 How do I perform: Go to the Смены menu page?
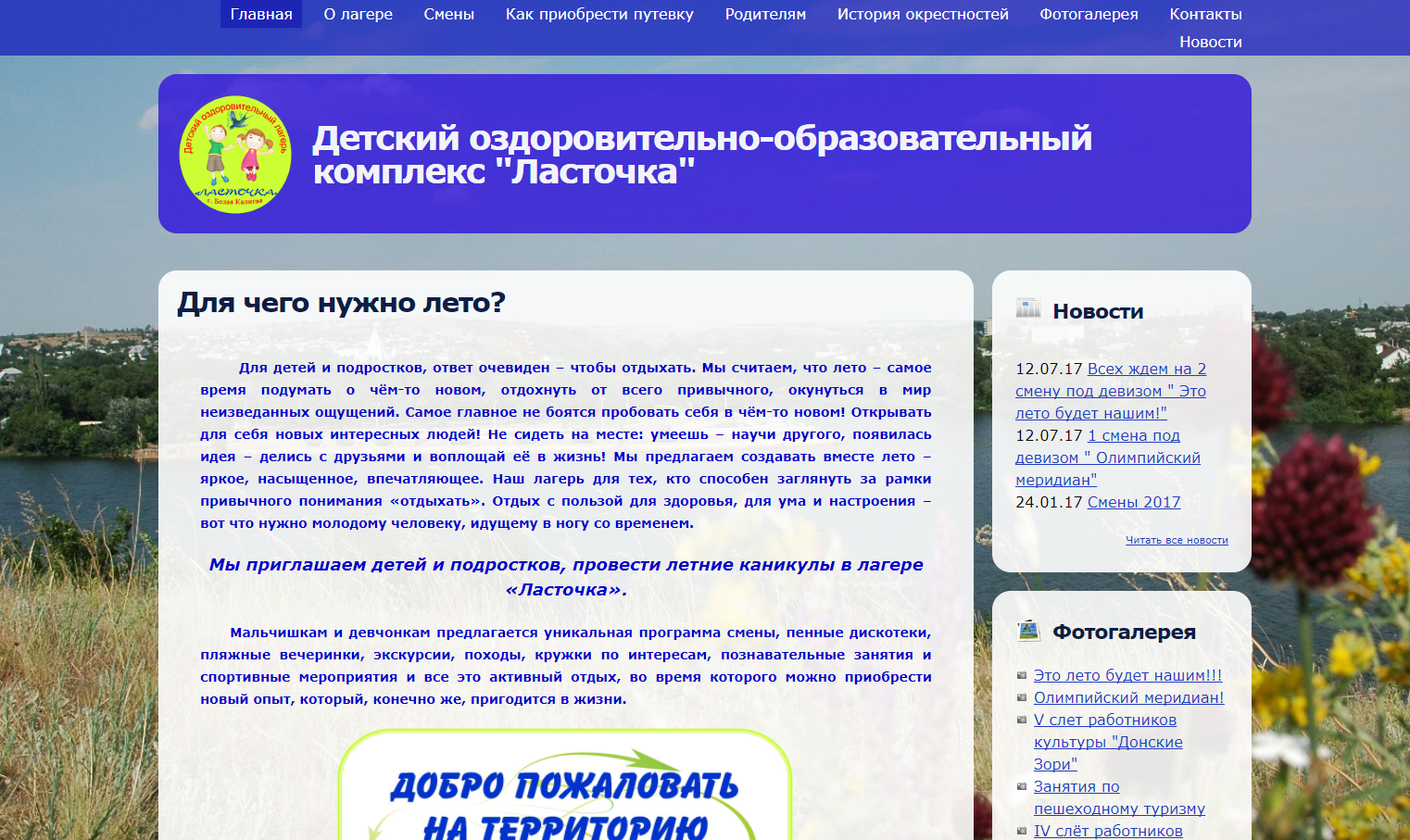click(449, 14)
